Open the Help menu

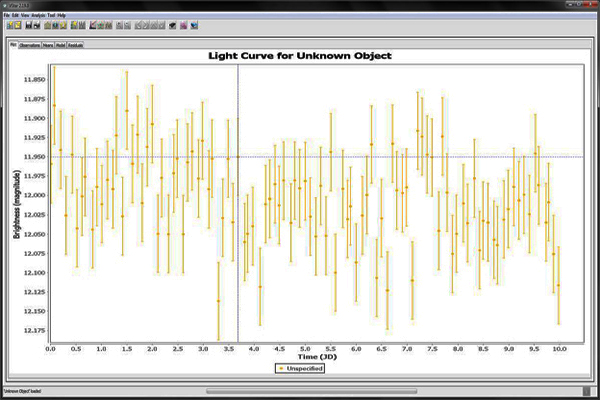(x=62, y=16)
